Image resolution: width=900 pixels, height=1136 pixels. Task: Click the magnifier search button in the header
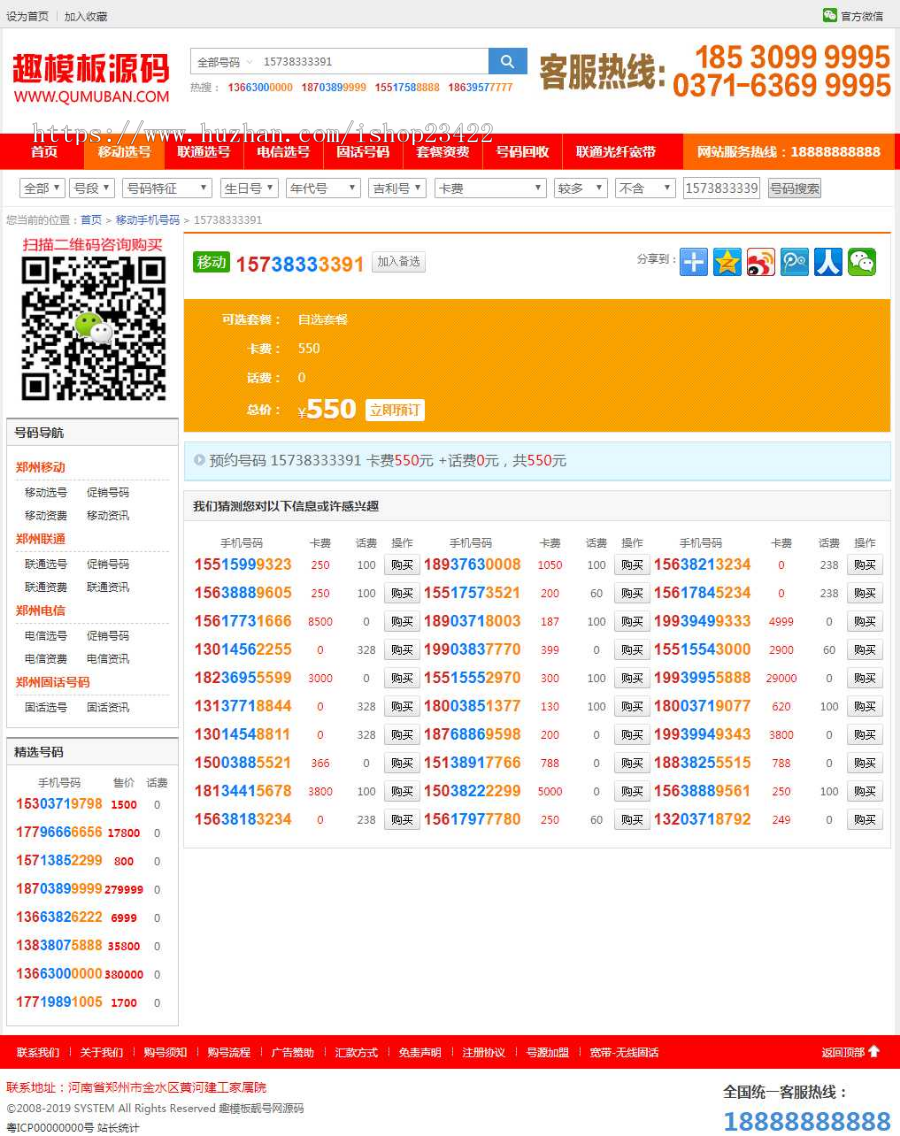[x=507, y=61]
